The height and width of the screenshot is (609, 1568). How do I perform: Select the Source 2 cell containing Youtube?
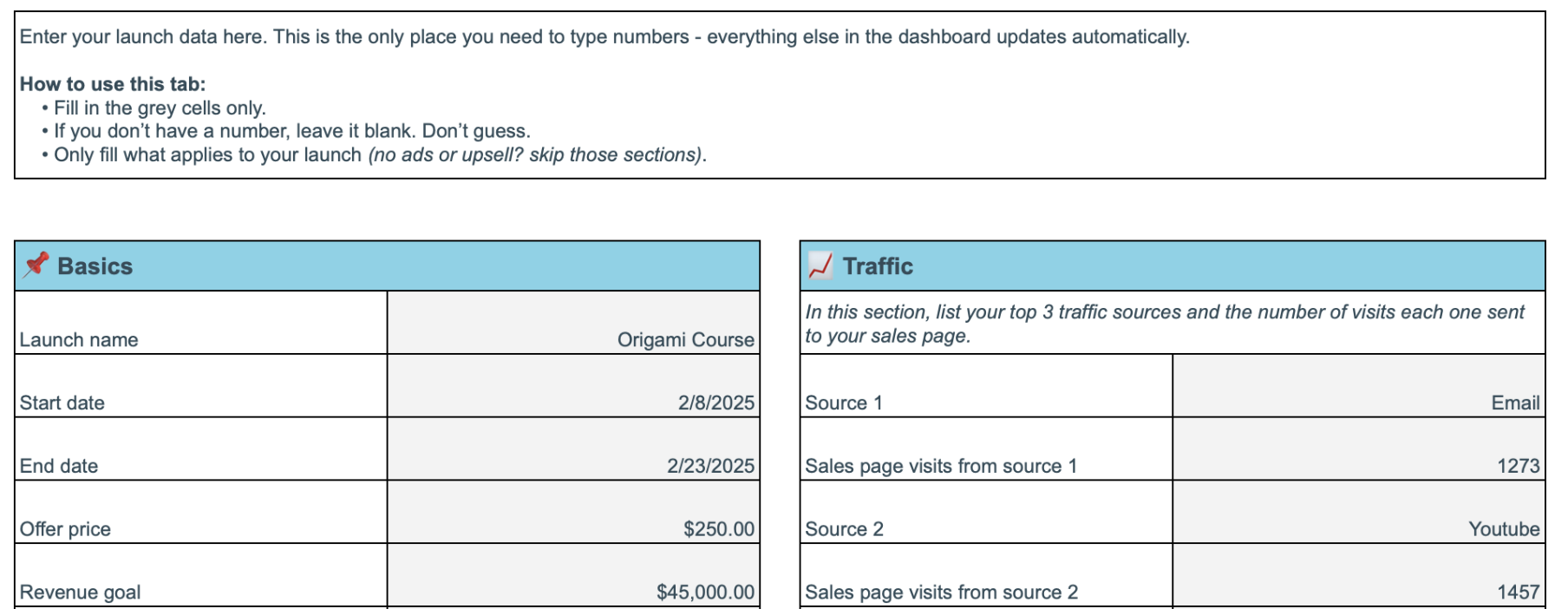point(1358,514)
